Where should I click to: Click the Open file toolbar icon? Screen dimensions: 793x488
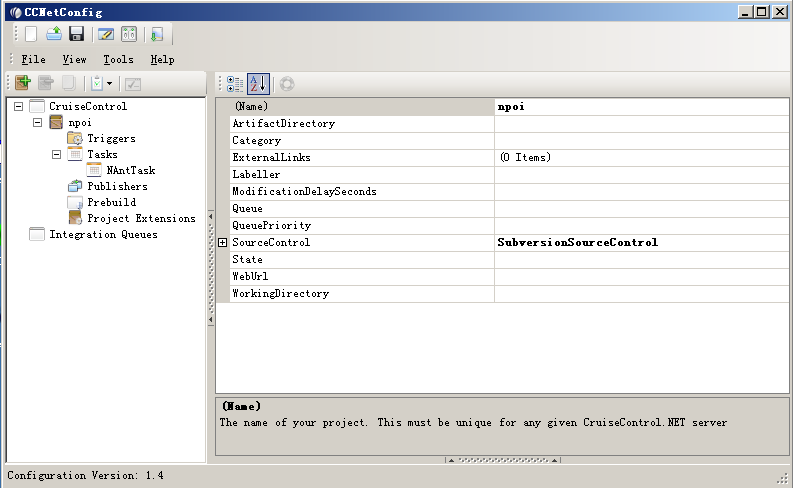click(54, 34)
